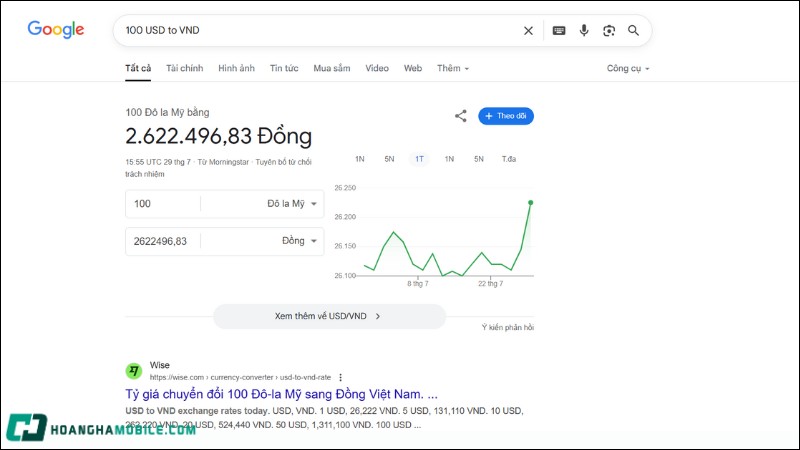Click the Theo dõi follow button

click(506, 116)
